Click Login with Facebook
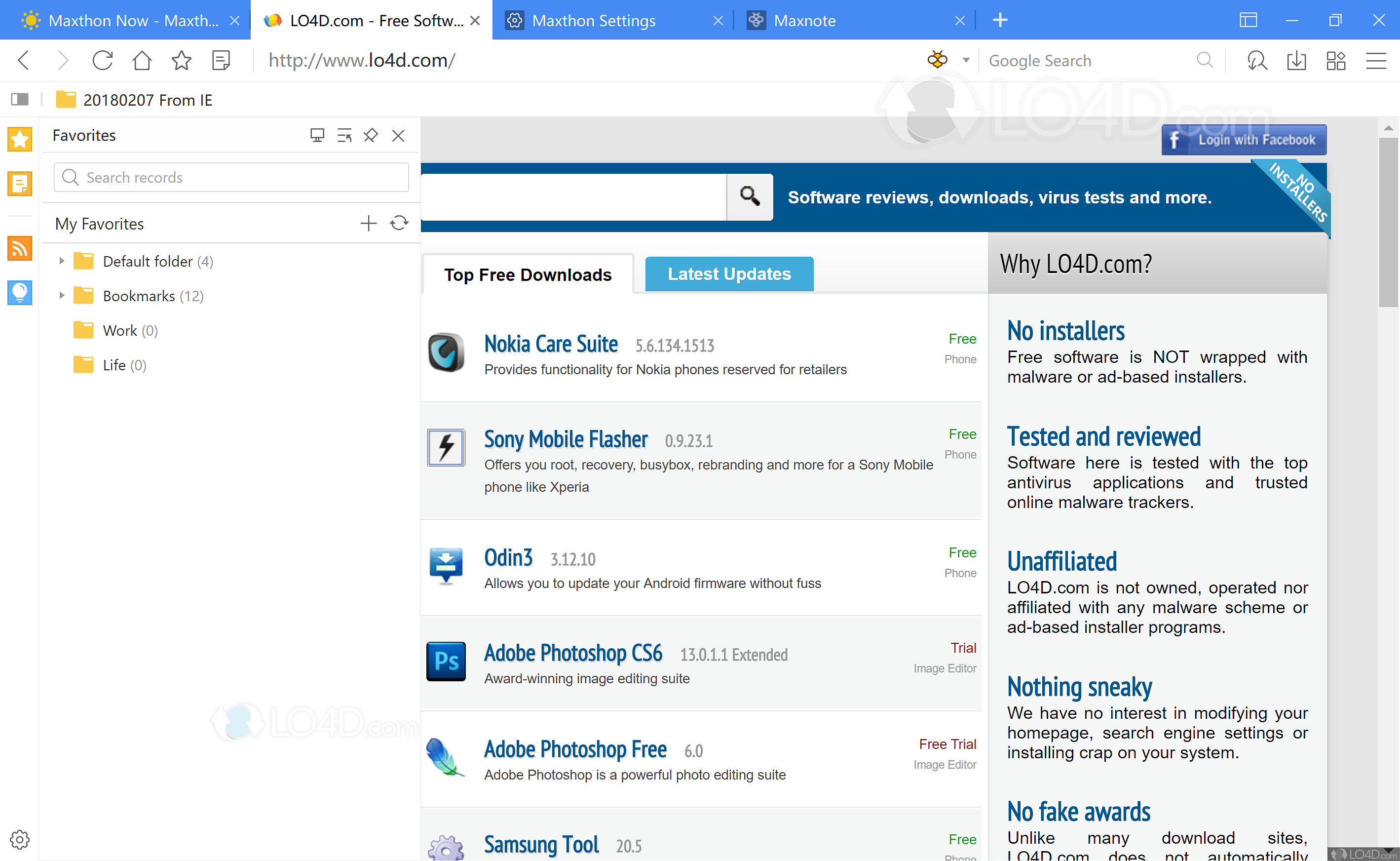 click(1244, 140)
